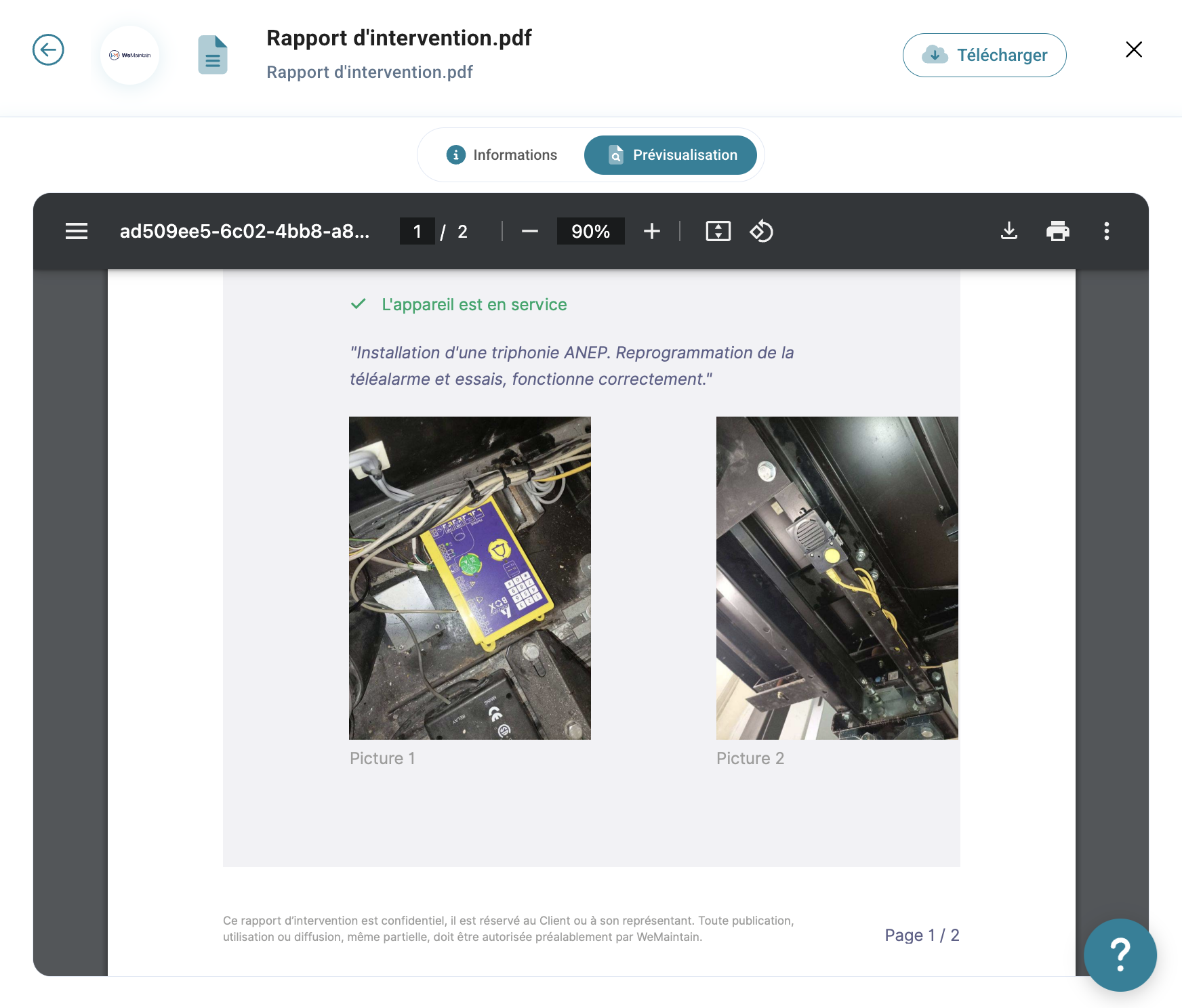1182x1008 pixels.
Task: Toggle the PDF sidebar hamburger menu
Action: 77,232
